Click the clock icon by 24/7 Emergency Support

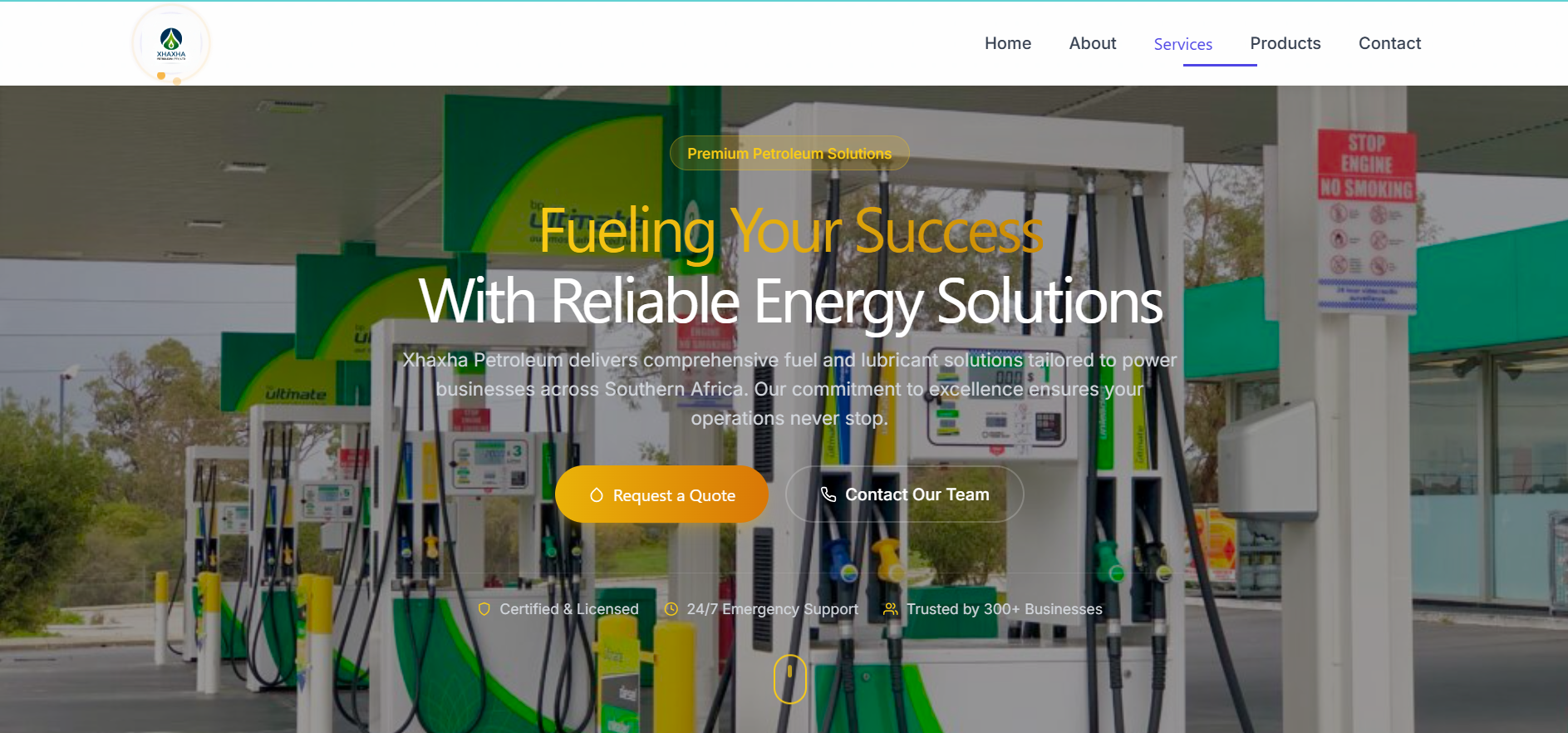pos(671,609)
